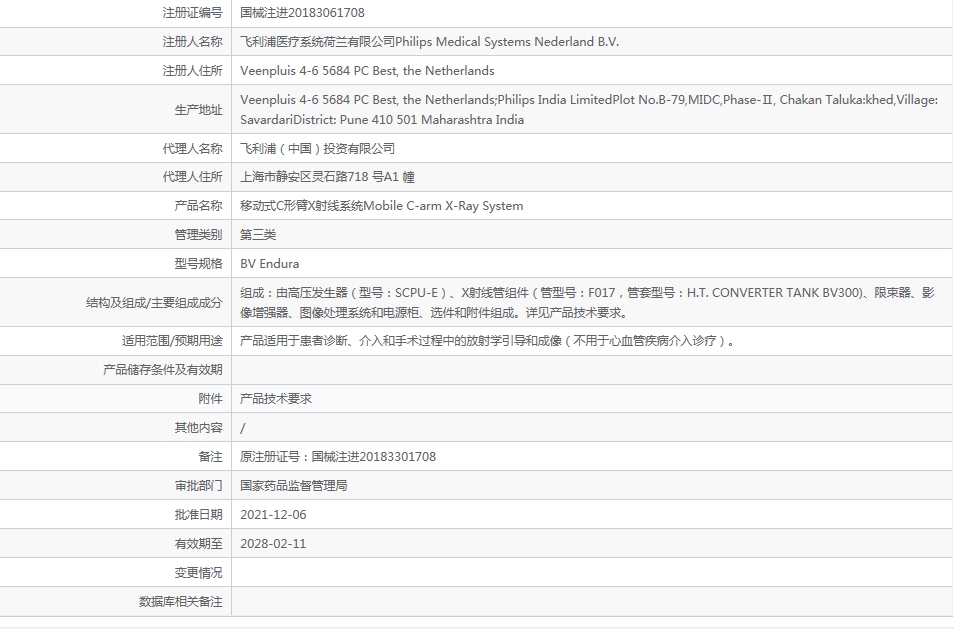This screenshot has height=629, width=954.
Task: Click the slash value in 其他内容 row
Action: [243, 428]
